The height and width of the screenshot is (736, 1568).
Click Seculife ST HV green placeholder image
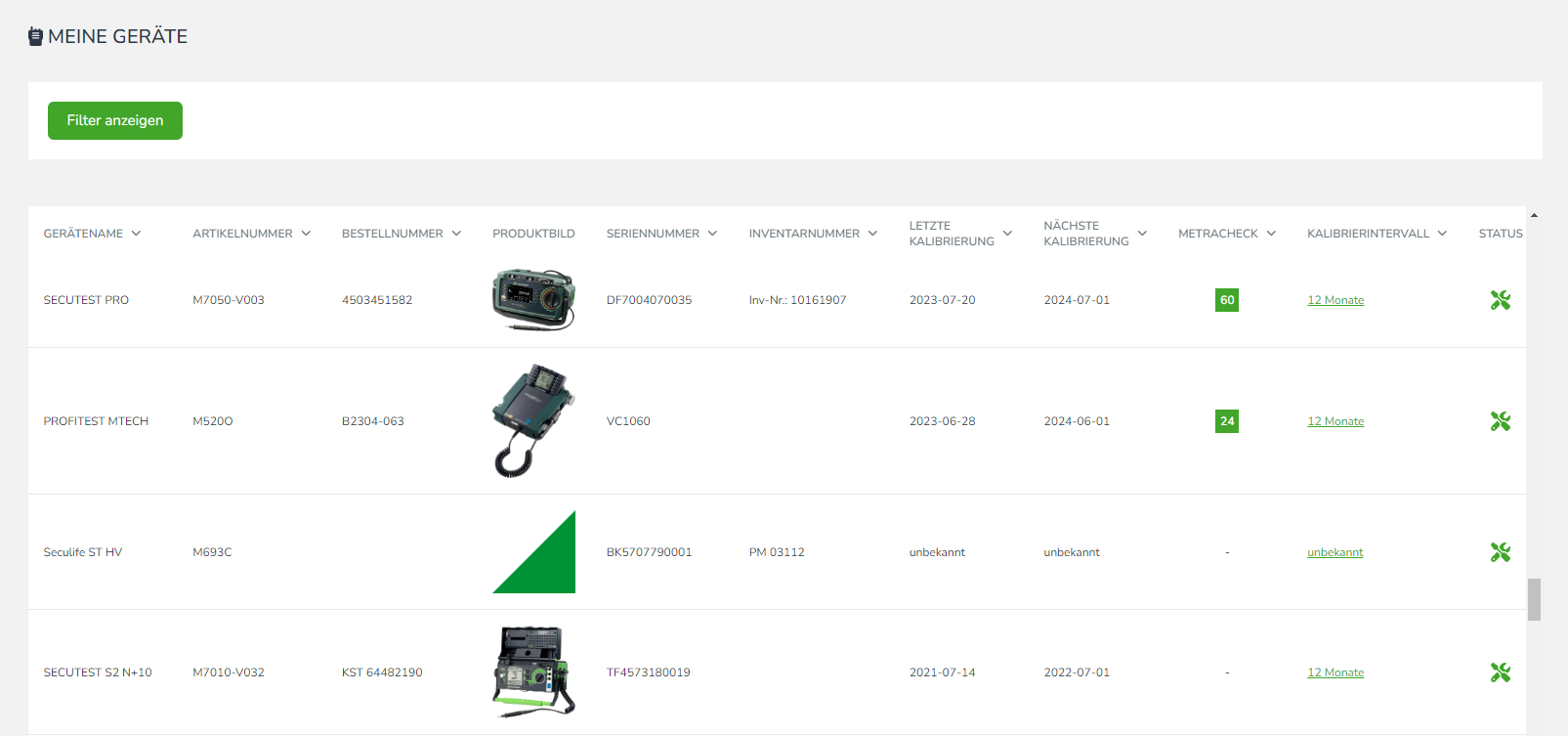[533, 552]
